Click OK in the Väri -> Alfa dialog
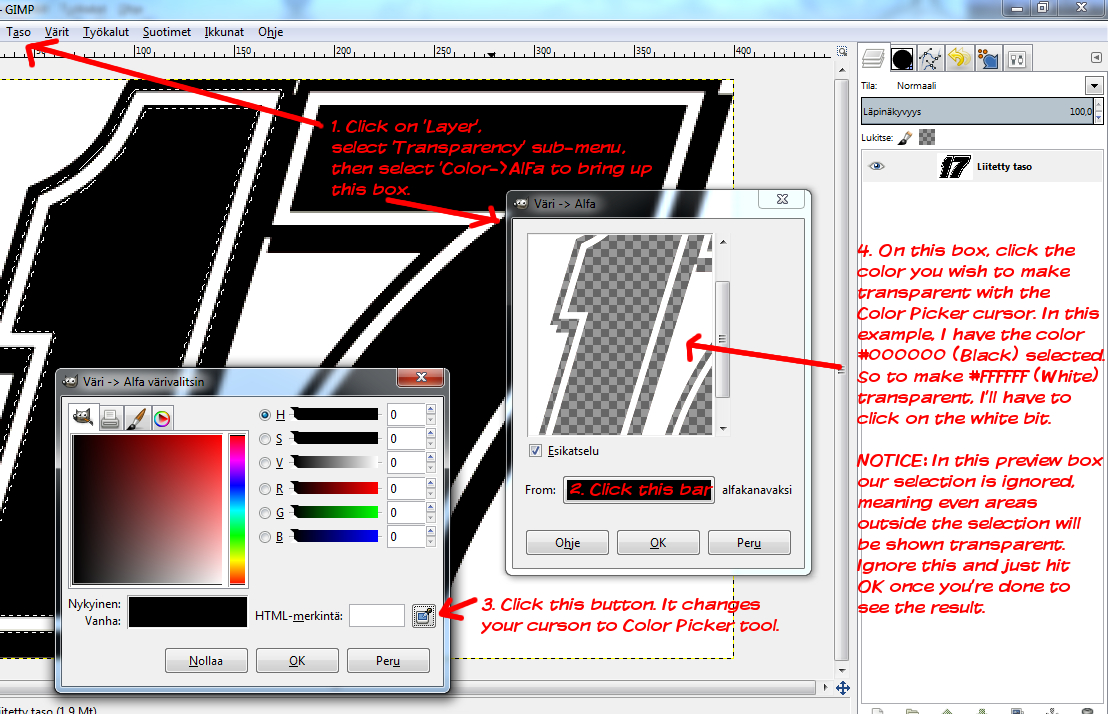This screenshot has height=714, width=1108. click(658, 543)
